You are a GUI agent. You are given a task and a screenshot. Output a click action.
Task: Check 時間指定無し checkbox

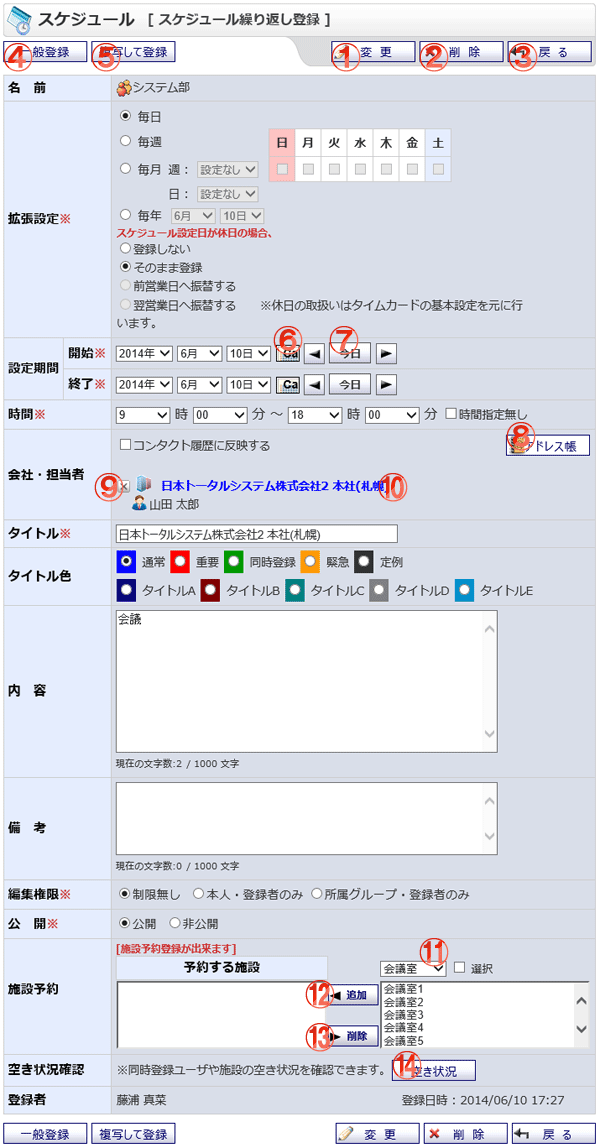(x=451, y=415)
